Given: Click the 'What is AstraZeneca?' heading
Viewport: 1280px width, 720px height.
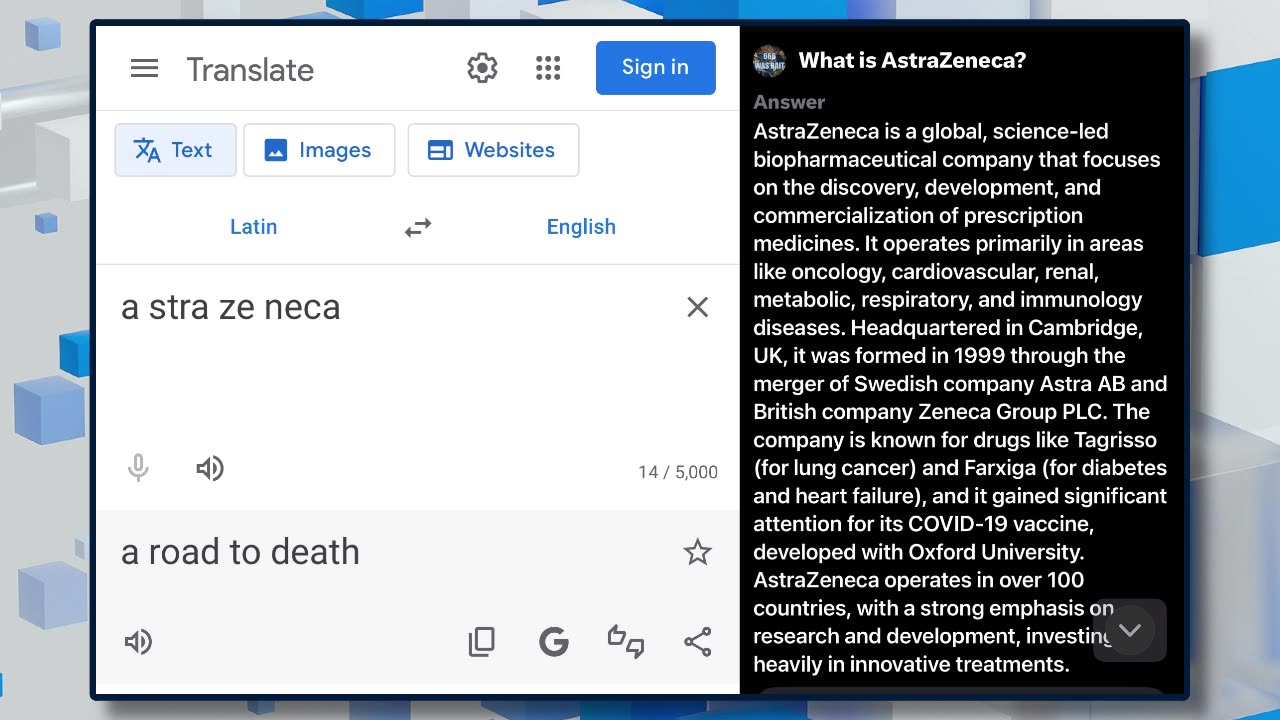Looking at the screenshot, I should 912,60.
